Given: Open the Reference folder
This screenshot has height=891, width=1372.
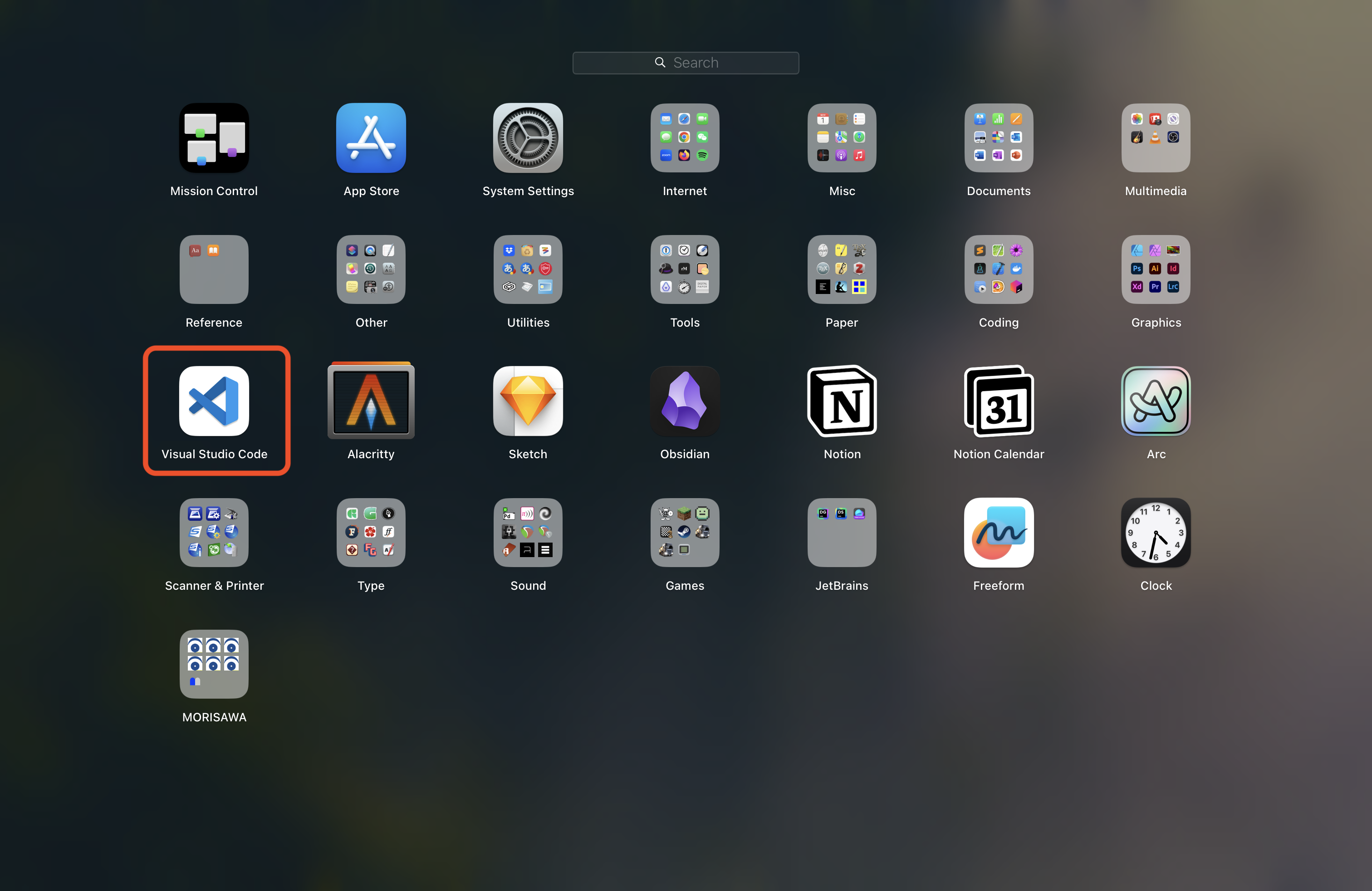Looking at the screenshot, I should [x=214, y=269].
